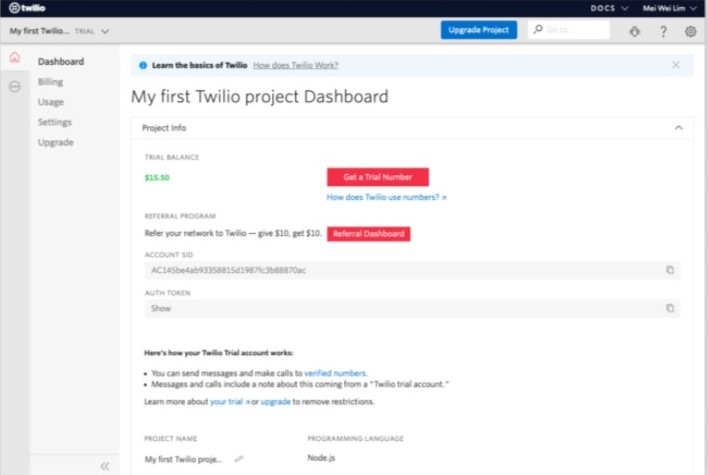Copy the Auth Token value

click(670, 308)
